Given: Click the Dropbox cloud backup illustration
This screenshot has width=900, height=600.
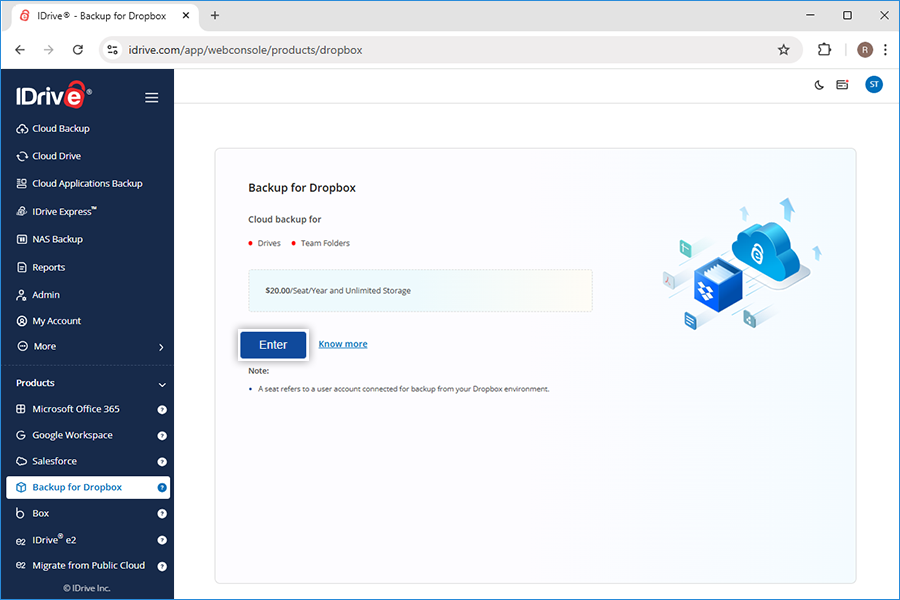Looking at the screenshot, I should click(x=742, y=264).
